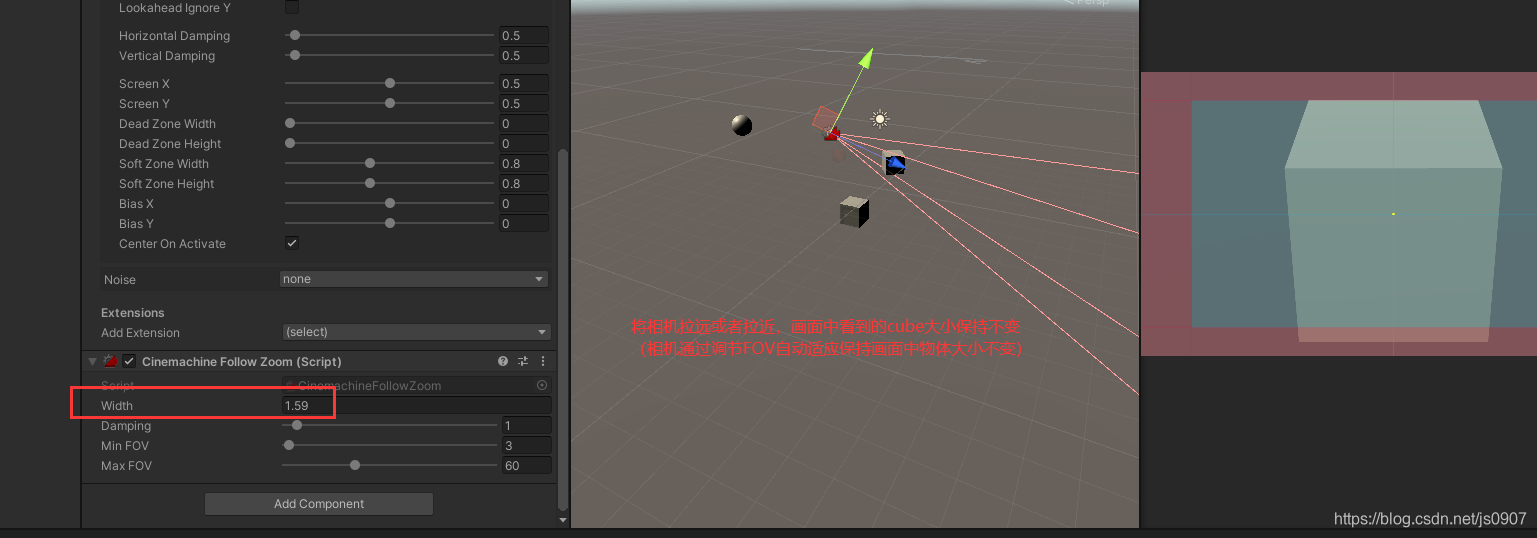This screenshot has height=538, width=1537.
Task: Open the Add Extension dropdown
Action: coord(417,332)
